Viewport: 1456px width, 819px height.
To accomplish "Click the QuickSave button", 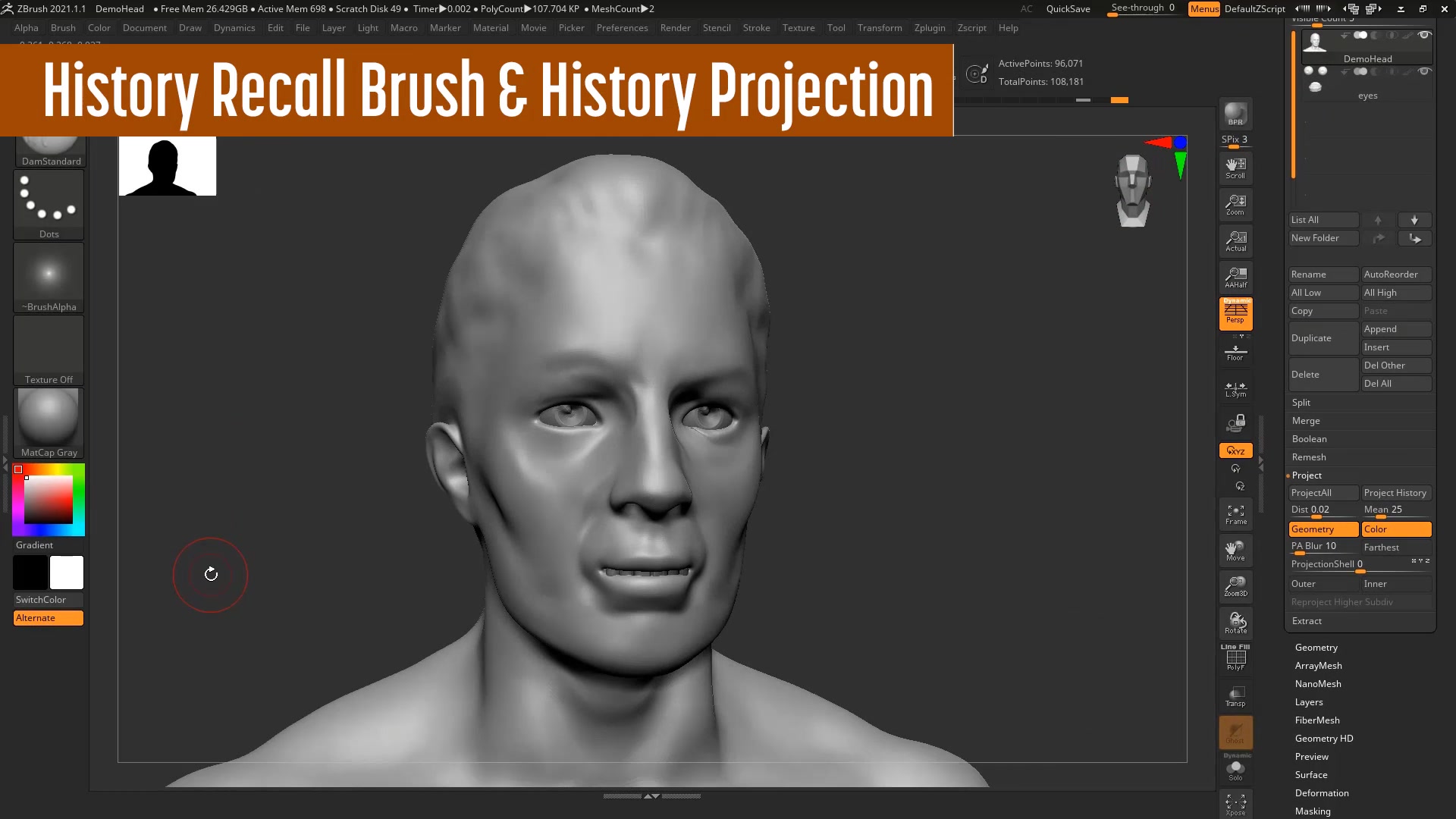I will [x=1068, y=9].
